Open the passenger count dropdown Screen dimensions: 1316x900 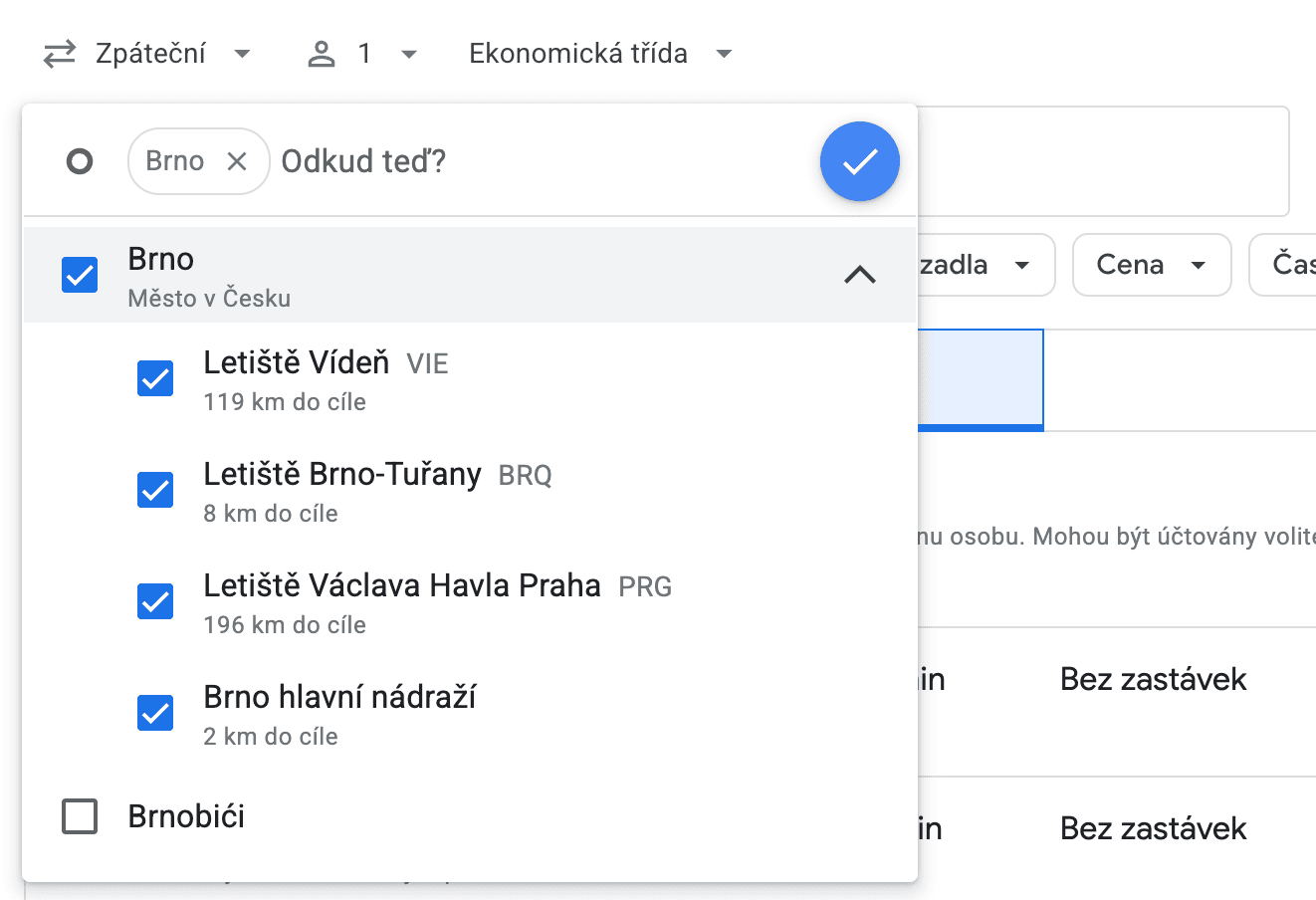coord(386,54)
